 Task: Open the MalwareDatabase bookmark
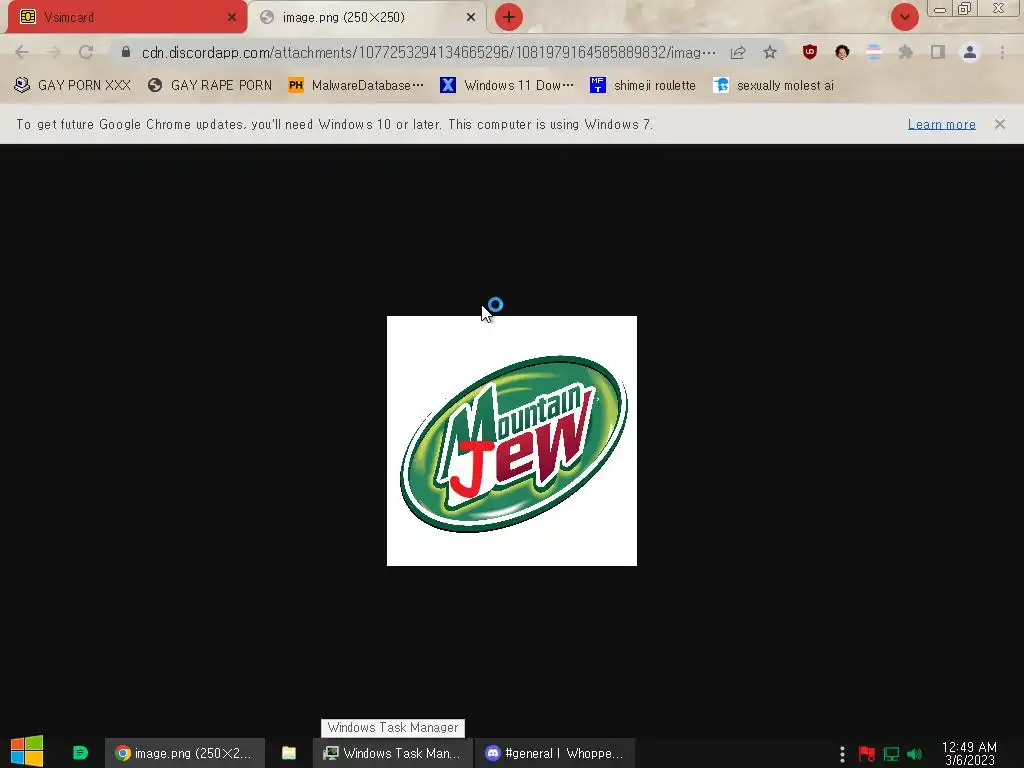coord(356,86)
